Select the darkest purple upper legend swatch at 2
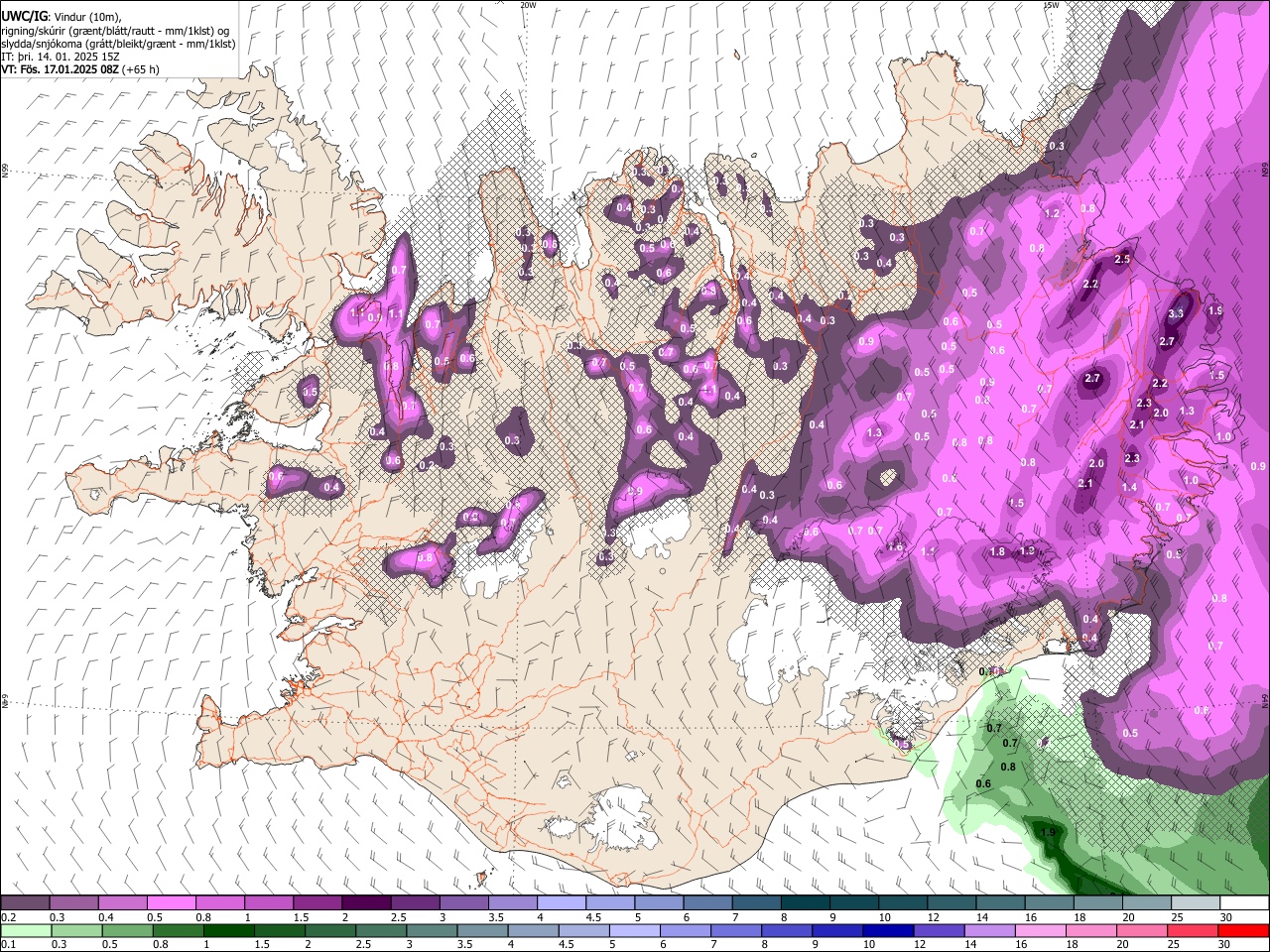This screenshot has height=952, width=1270. (365, 903)
